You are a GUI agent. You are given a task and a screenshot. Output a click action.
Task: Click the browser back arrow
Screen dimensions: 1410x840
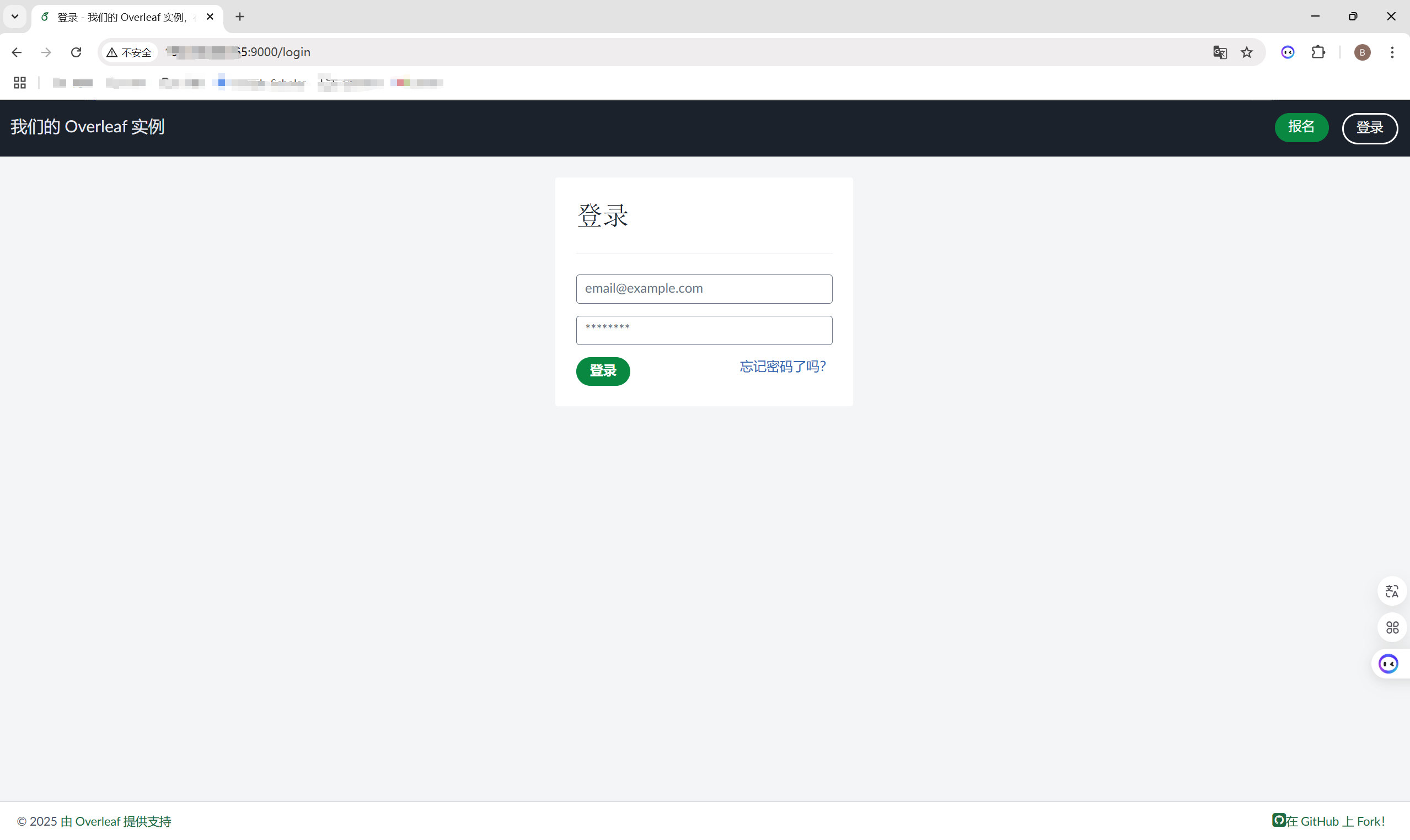coord(17,52)
